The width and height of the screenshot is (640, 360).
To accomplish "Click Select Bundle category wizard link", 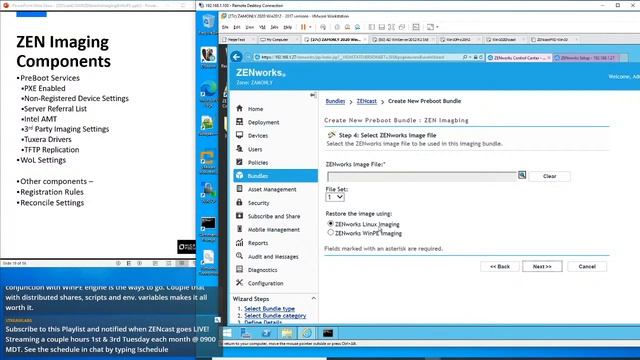I will point(275,316).
